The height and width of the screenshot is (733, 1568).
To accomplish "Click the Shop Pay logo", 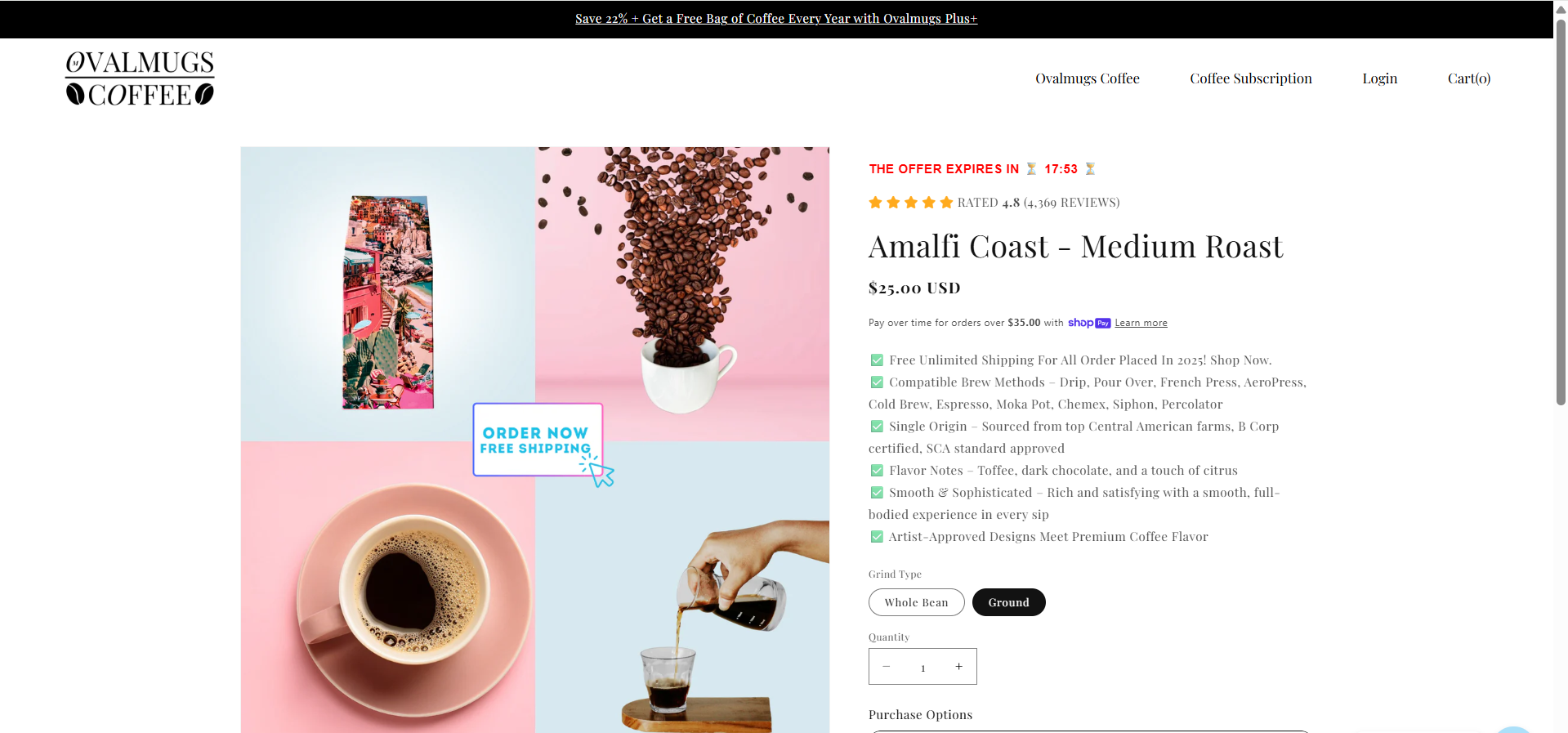I will (x=1089, y=323).
